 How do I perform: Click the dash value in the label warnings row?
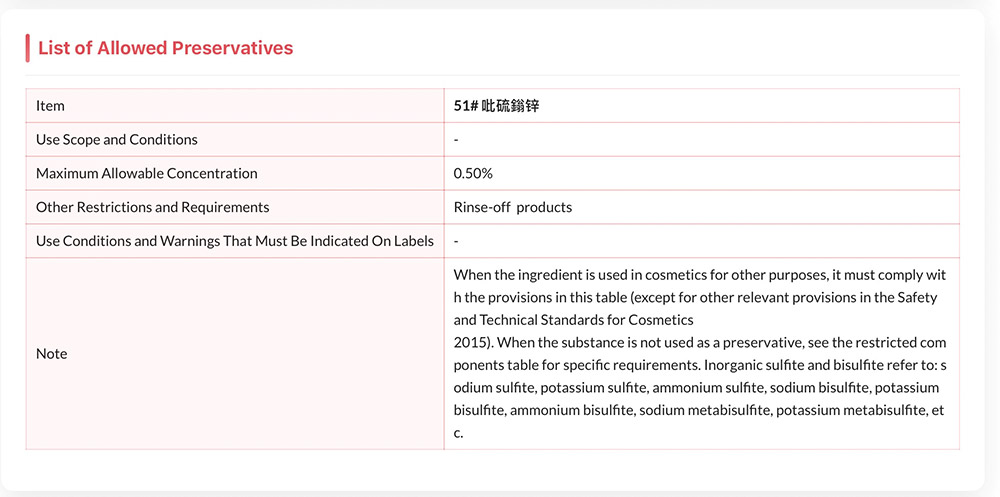click(456, 241)
